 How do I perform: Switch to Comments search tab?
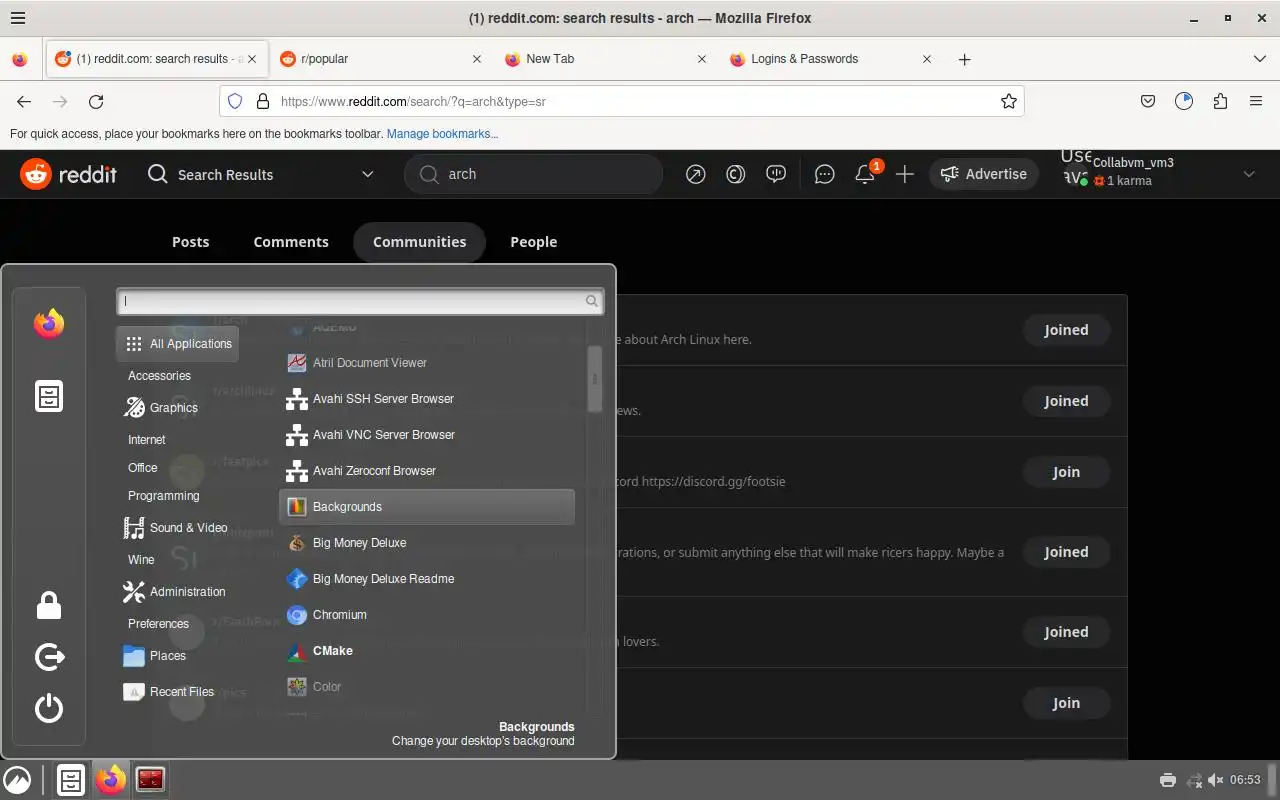coord(291,242)
